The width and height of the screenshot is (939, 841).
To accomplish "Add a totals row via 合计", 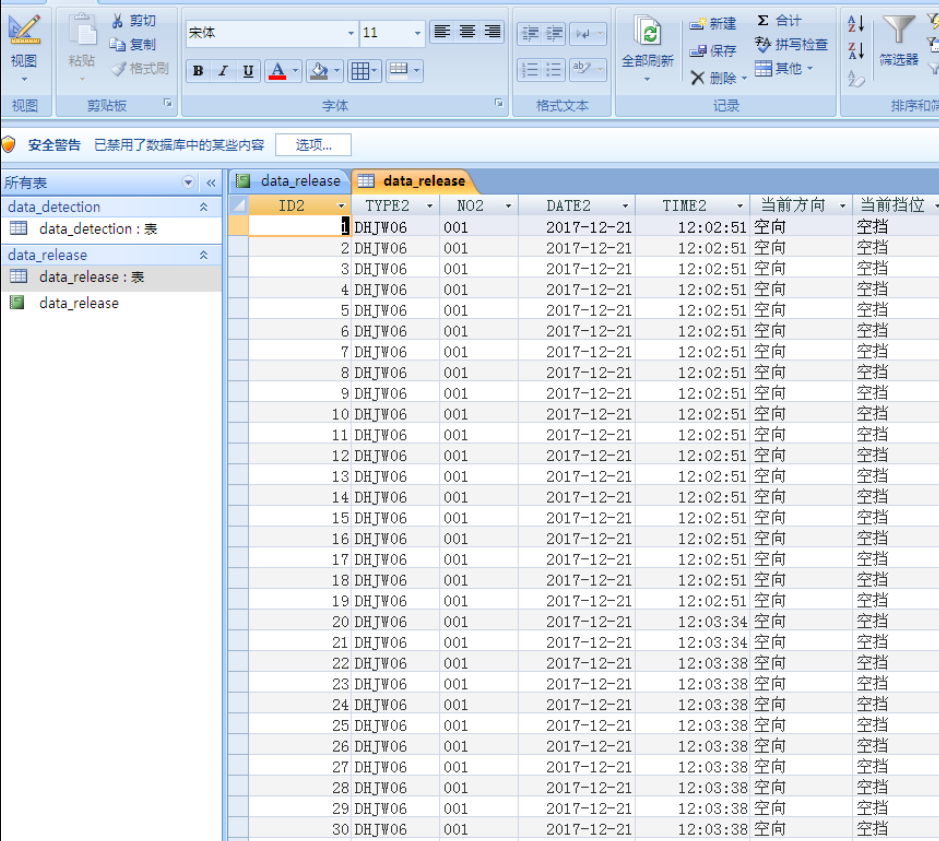I will point(779,20).
